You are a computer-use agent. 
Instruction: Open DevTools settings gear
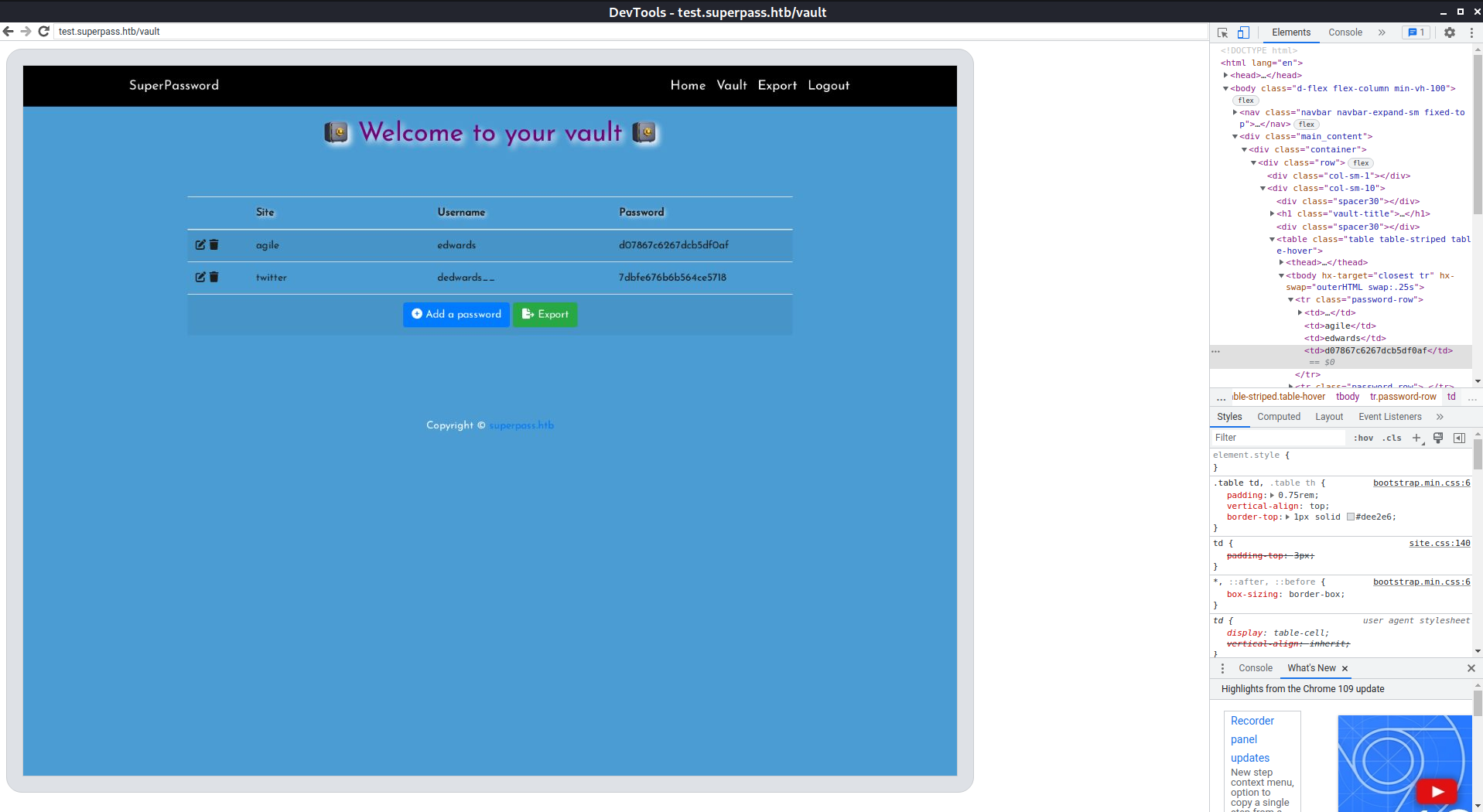[x=1449, y=32]
